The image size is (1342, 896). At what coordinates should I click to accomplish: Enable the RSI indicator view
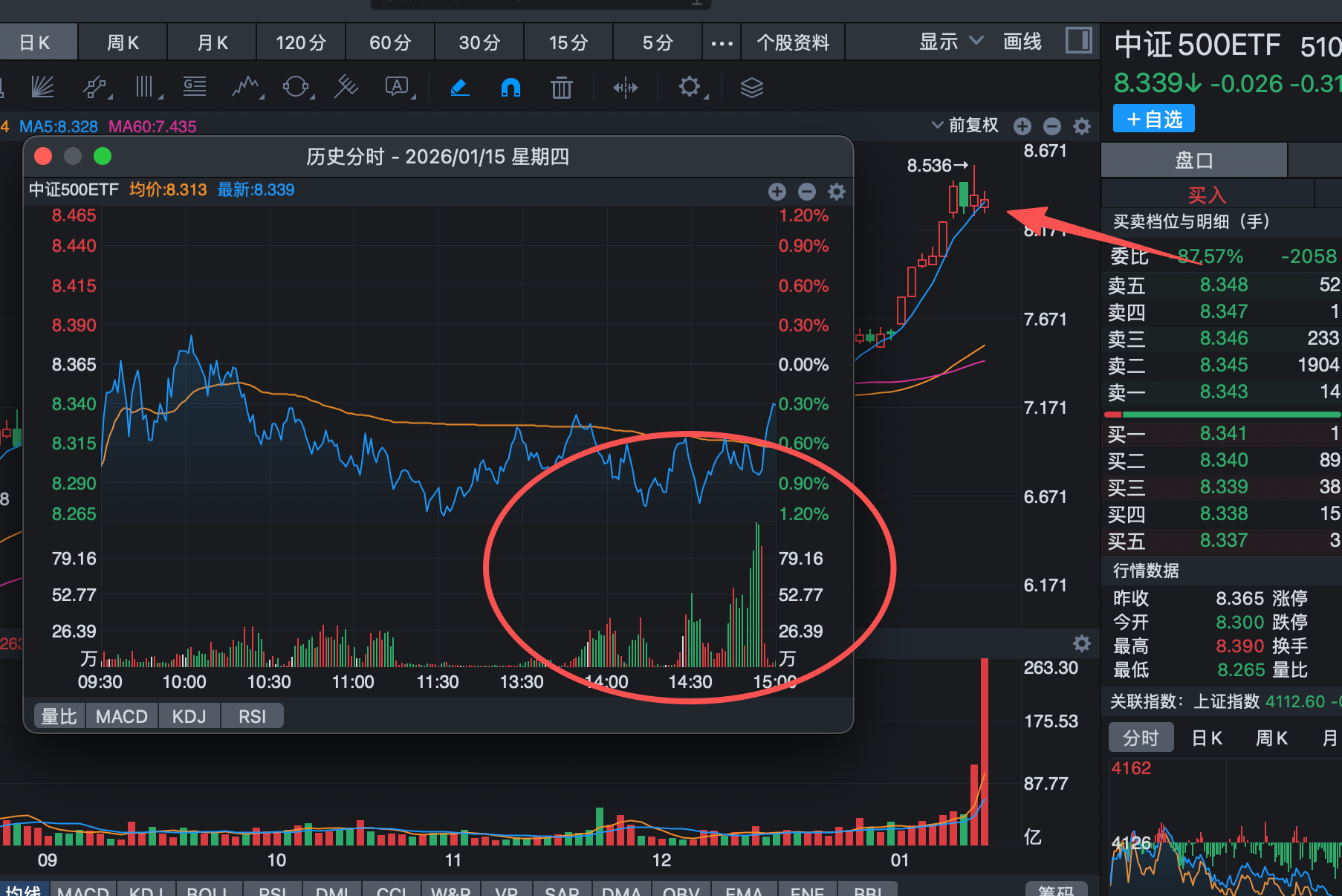(x=252, y=715)
